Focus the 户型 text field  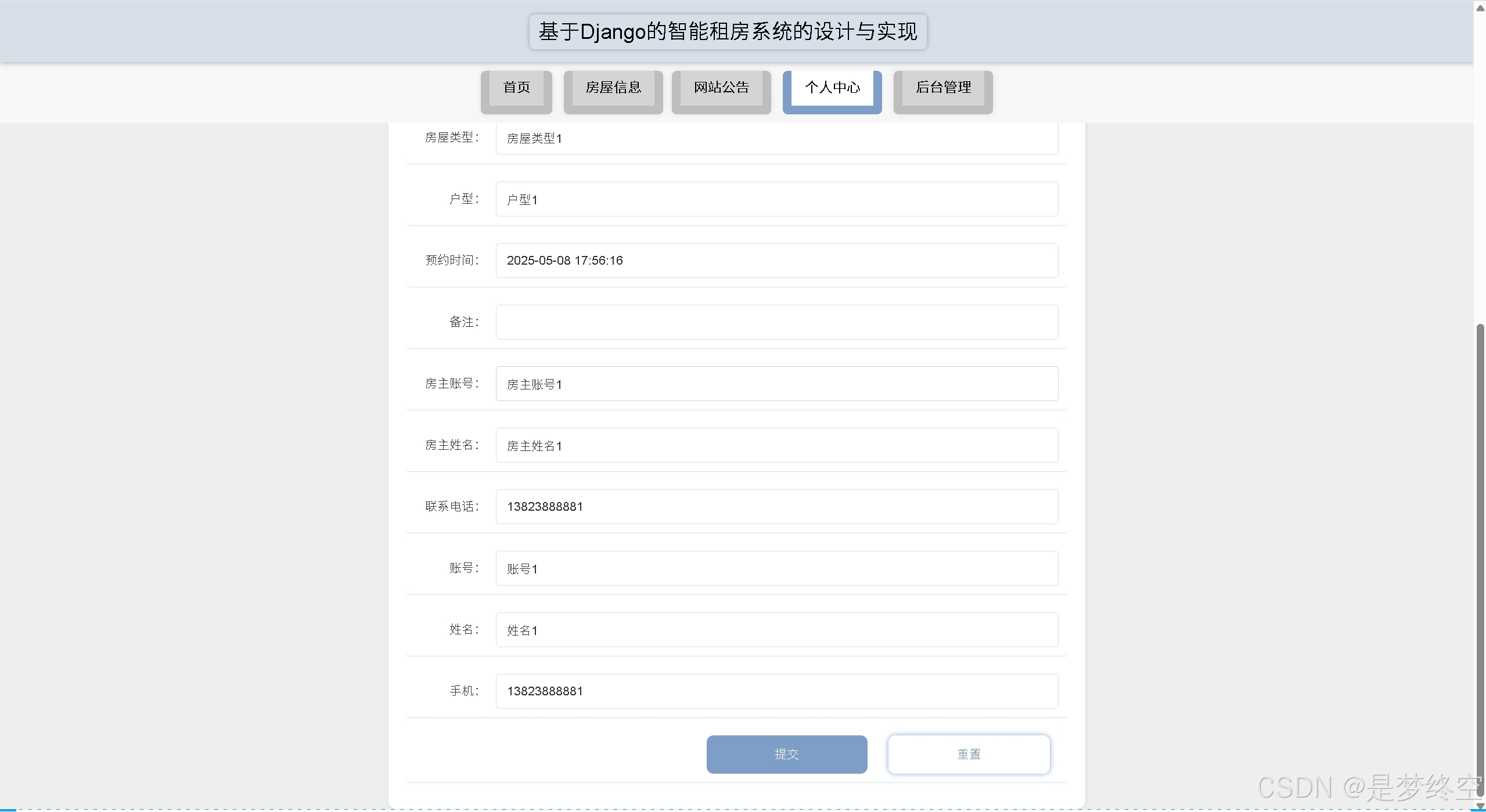point(776,199)
